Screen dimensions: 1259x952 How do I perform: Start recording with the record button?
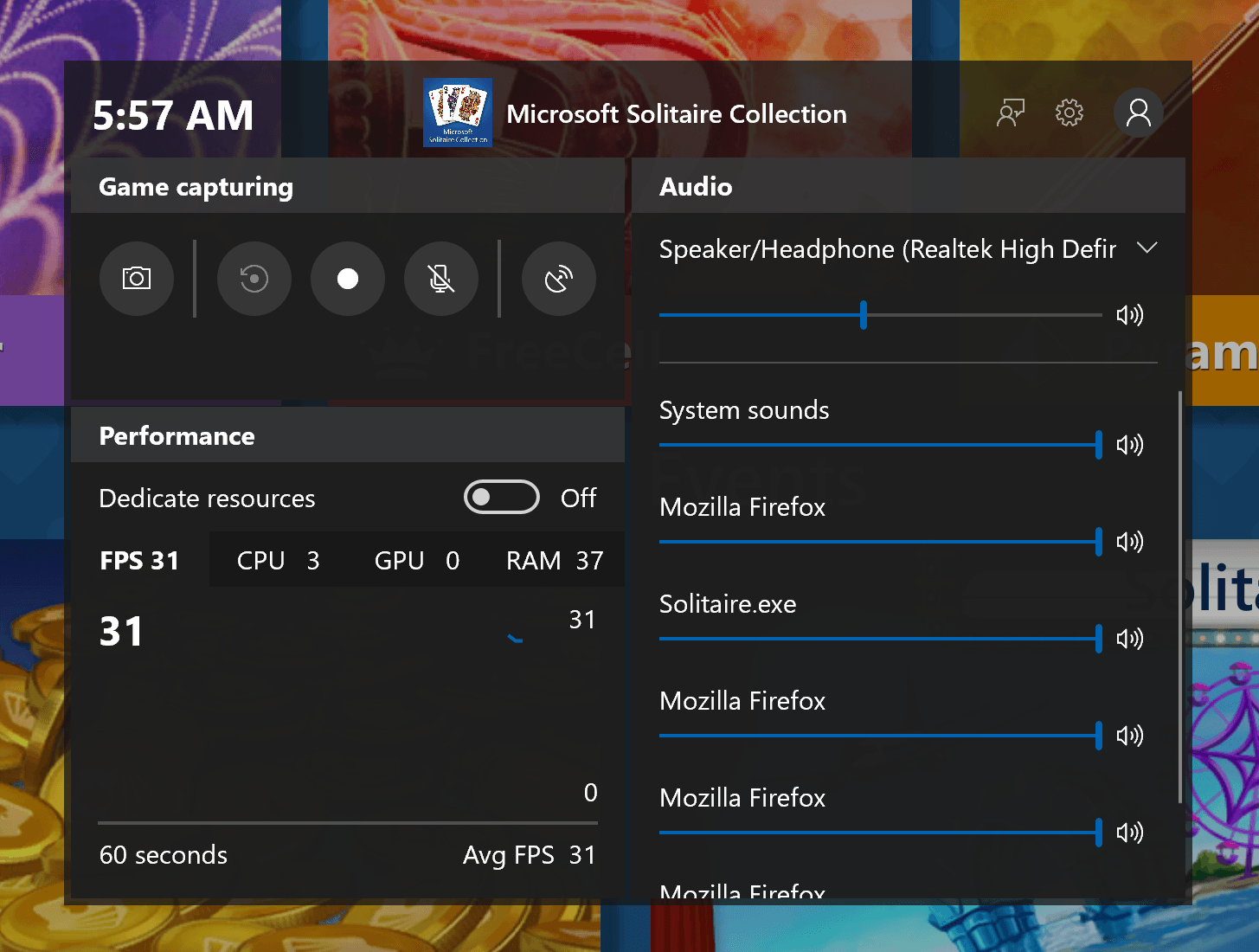(x=348, y=279)
